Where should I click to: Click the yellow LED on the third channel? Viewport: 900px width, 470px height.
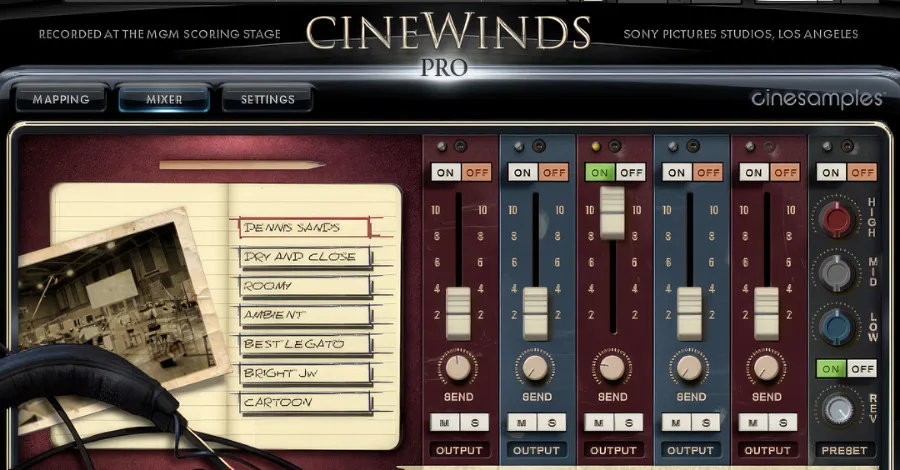pos(596,147)
